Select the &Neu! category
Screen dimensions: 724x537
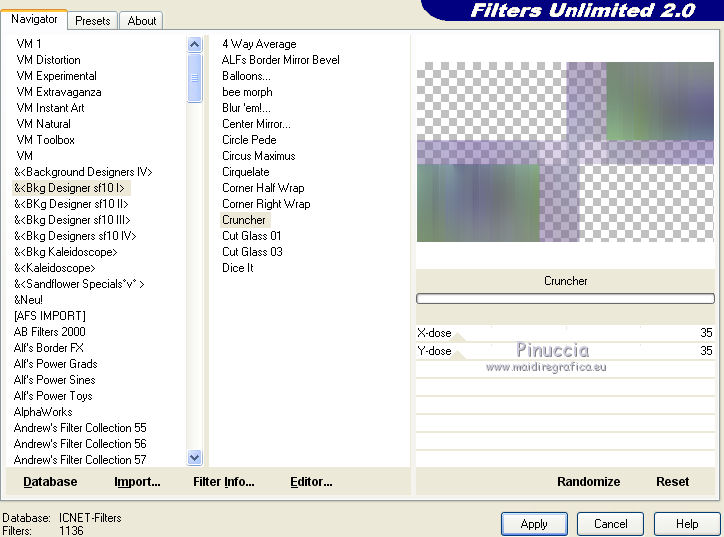click(x=28, y=300)
